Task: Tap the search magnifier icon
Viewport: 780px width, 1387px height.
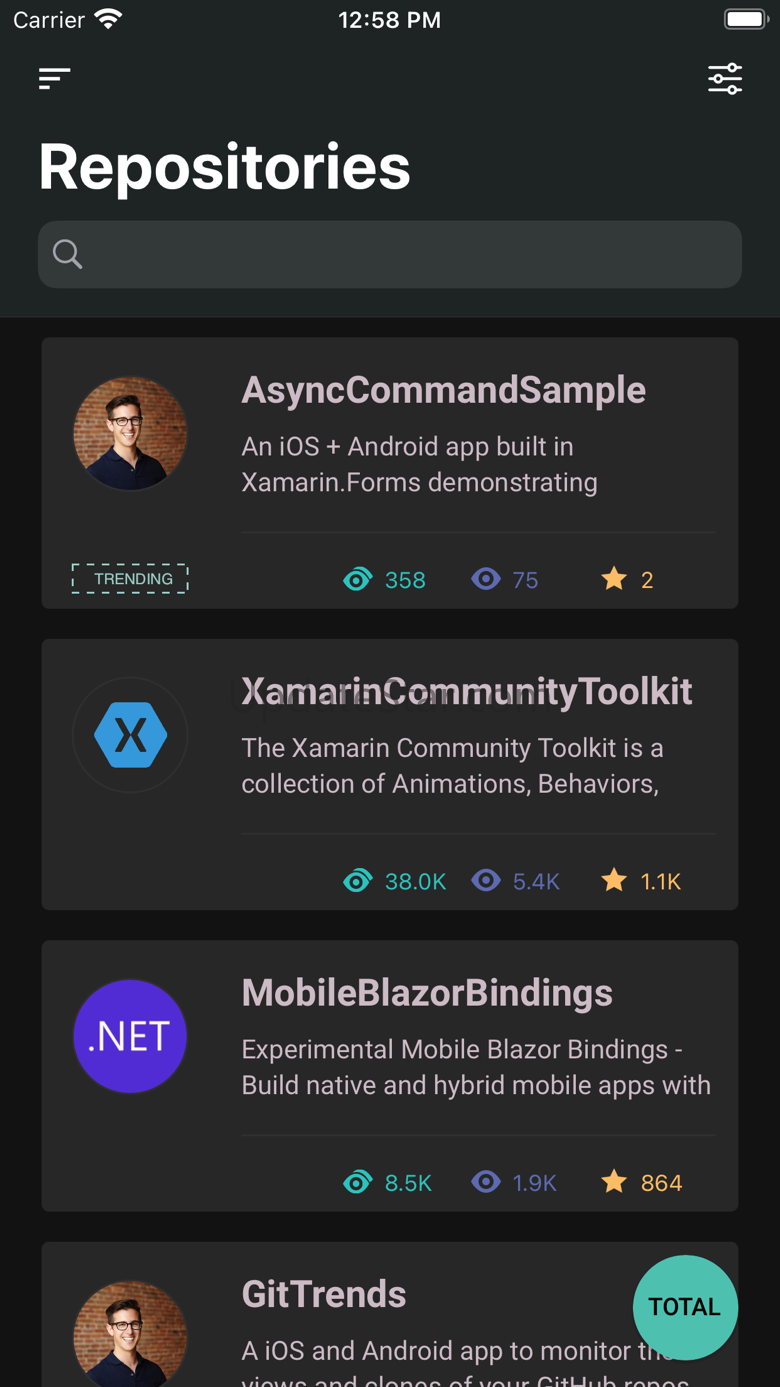Action: click(x=68, y=254)
